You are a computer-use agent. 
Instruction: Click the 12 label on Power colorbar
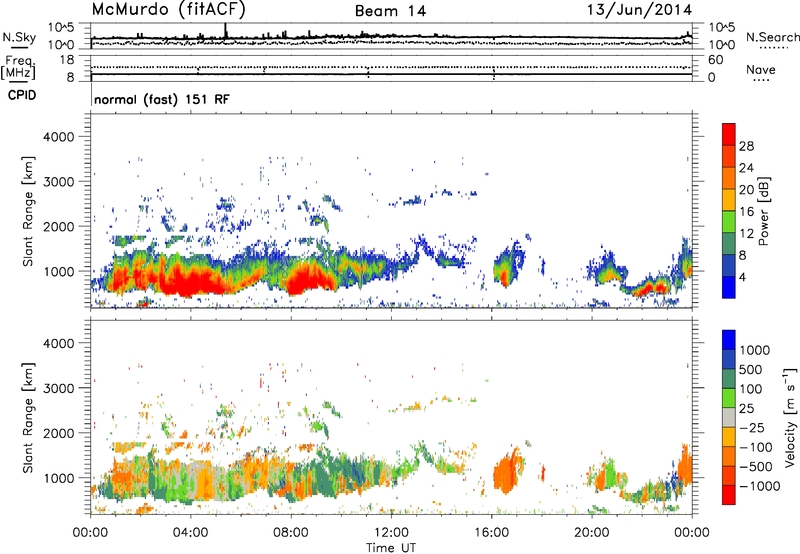click(x=746, y=234)
